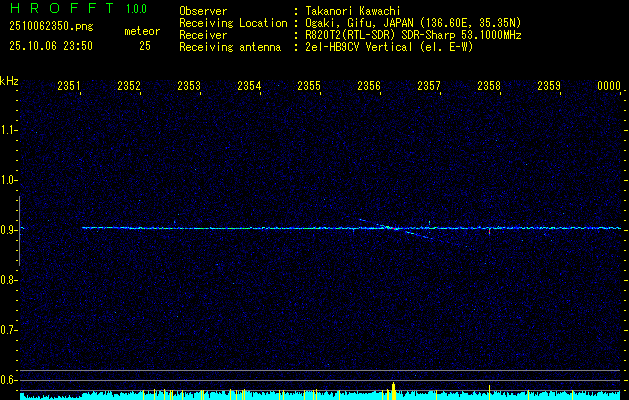Screen dimensions: 629x400
Task: Click the HROFFT program title
Action: [x=62, y=8]
